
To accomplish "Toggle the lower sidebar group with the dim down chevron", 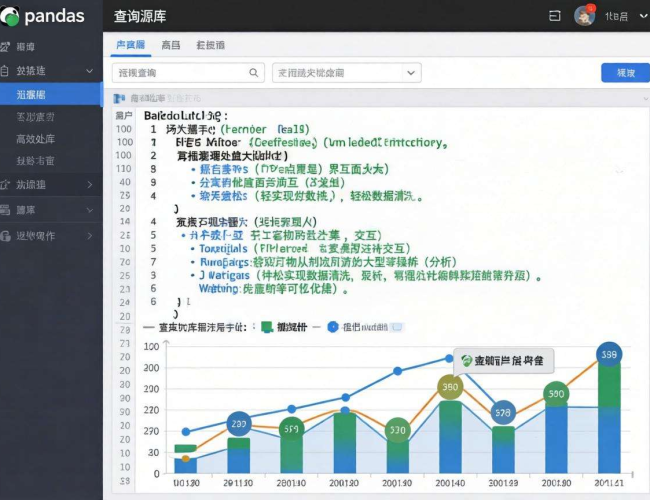I will pos(90,210).
